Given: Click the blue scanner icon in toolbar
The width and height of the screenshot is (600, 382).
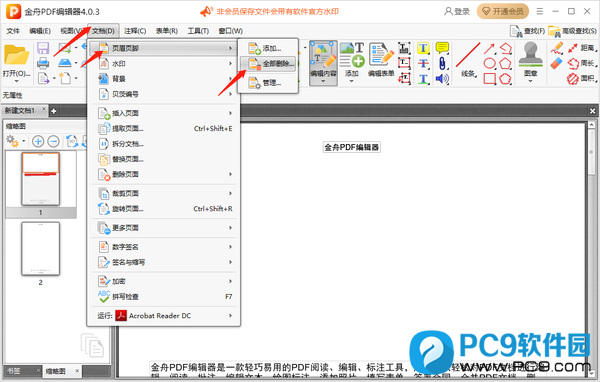Looking at the screenshot, I should [65, 63].
